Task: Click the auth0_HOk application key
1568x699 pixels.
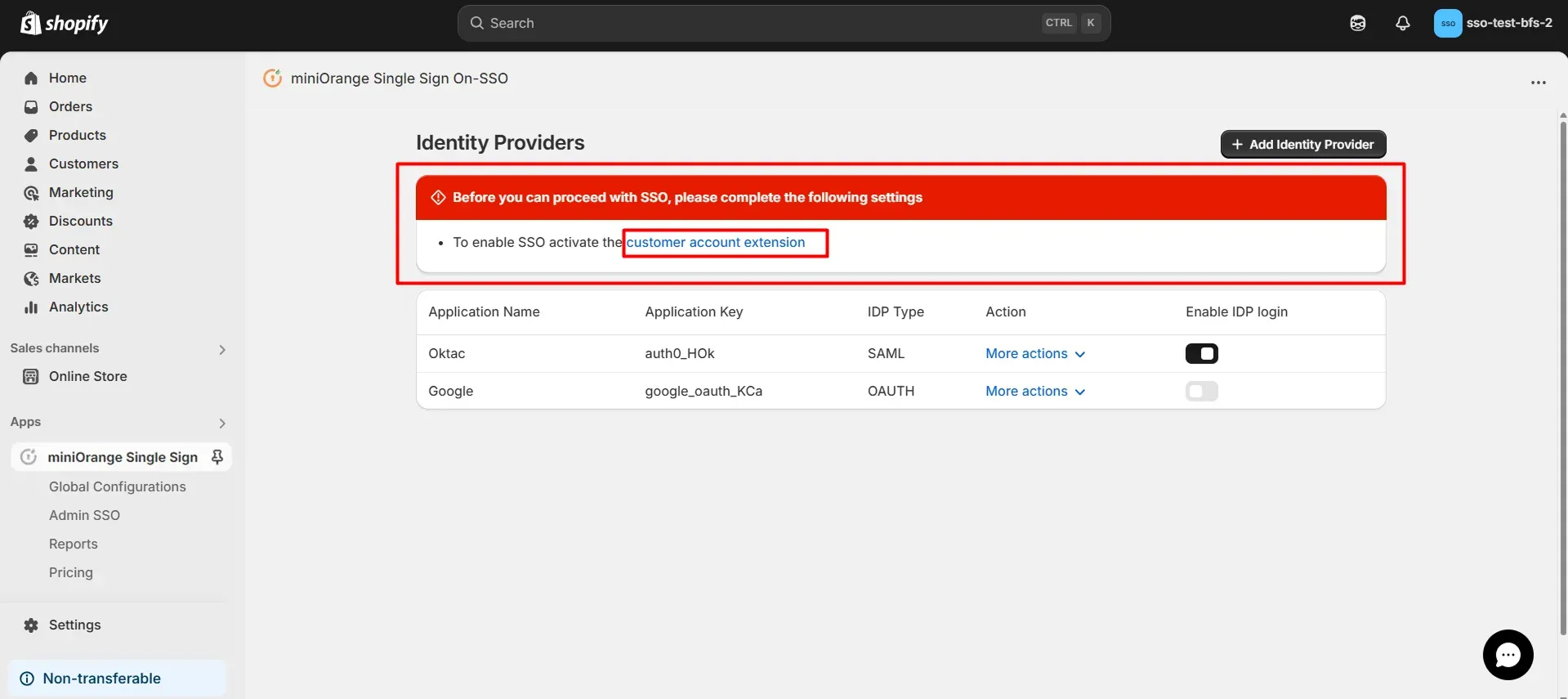Action: (680, 353)
